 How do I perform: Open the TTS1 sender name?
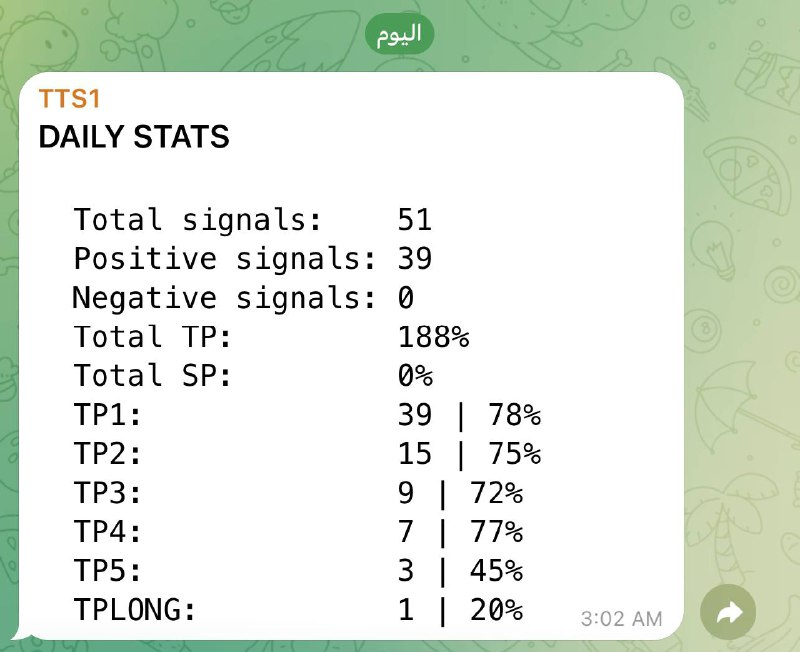[70, 99]
